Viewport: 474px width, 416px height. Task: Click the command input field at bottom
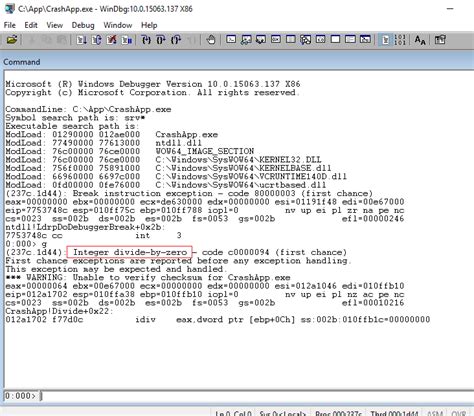pos(255,396)
